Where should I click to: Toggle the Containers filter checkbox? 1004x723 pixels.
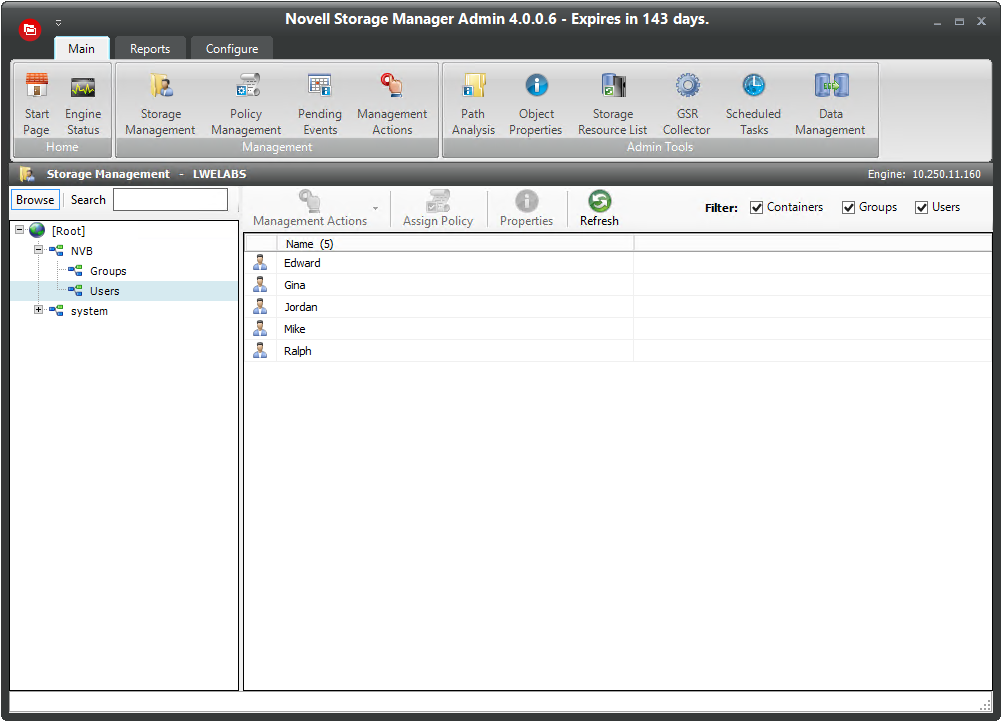click(x=756, y=208)
